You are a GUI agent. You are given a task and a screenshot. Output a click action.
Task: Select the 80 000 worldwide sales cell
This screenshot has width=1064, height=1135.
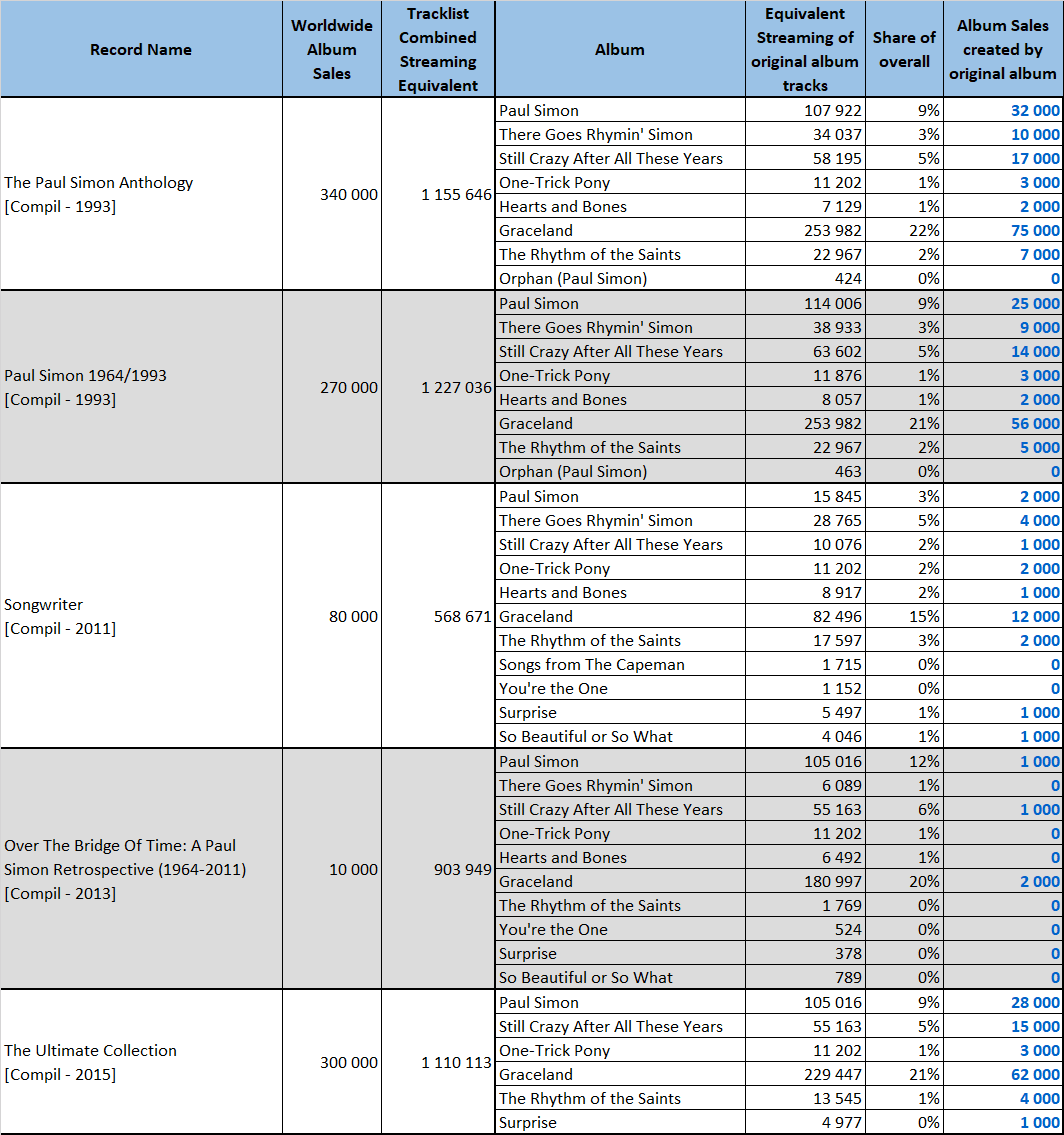pos(332,616)
